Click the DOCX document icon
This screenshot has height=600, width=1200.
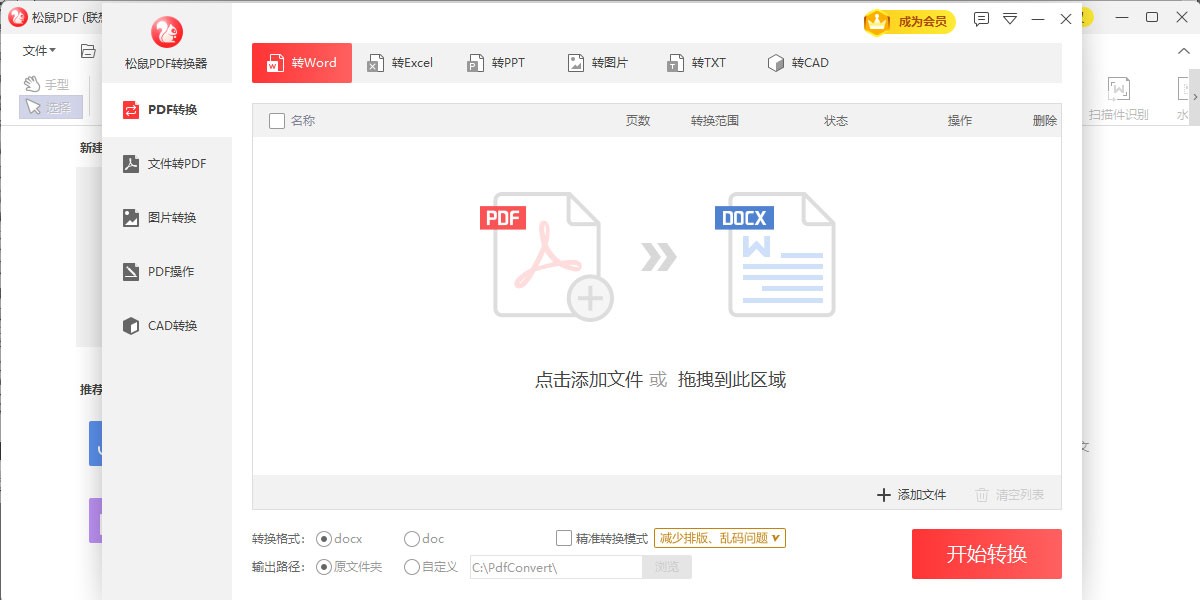775,256
